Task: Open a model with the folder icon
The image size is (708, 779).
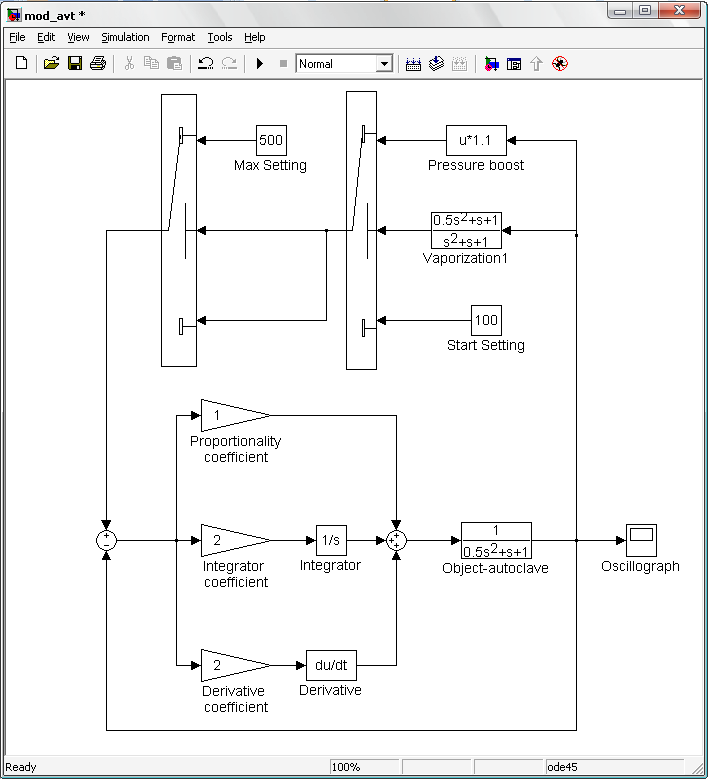Action: [x=51, y=63]
